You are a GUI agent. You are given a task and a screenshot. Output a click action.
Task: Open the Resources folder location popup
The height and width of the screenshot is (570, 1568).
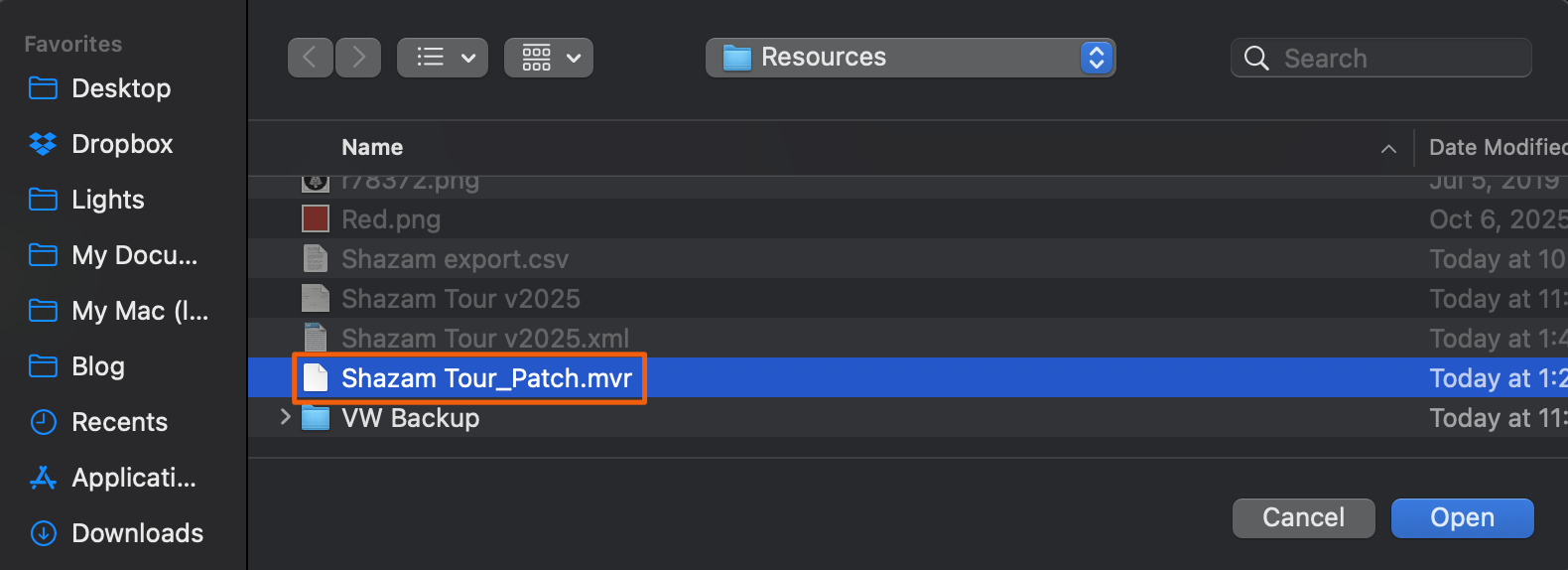pyautogui.click(x=910, y=58)
